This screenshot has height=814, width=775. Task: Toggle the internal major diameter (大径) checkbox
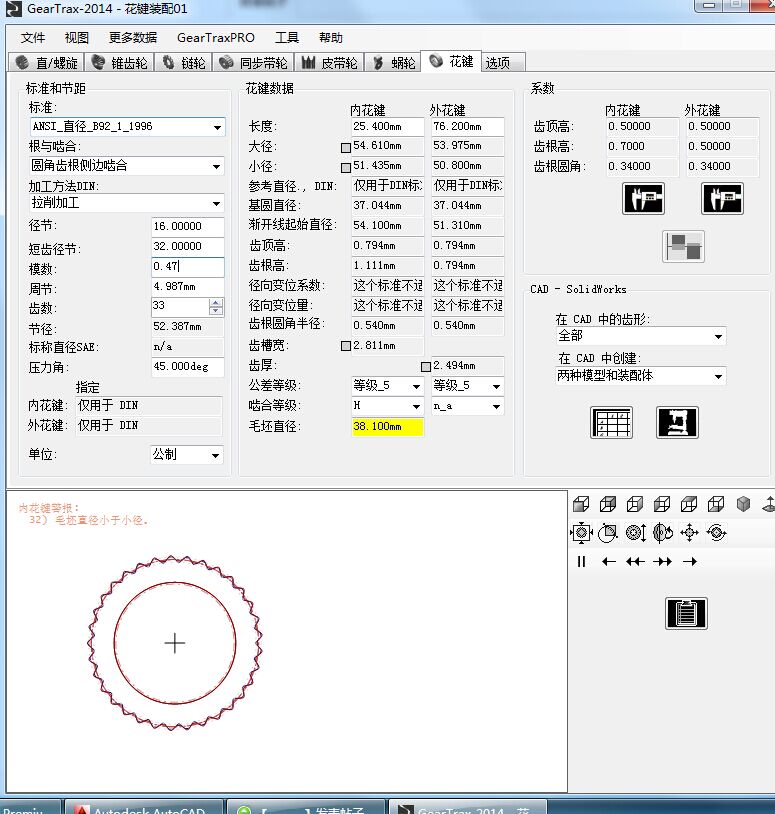(x=346, y=147)
